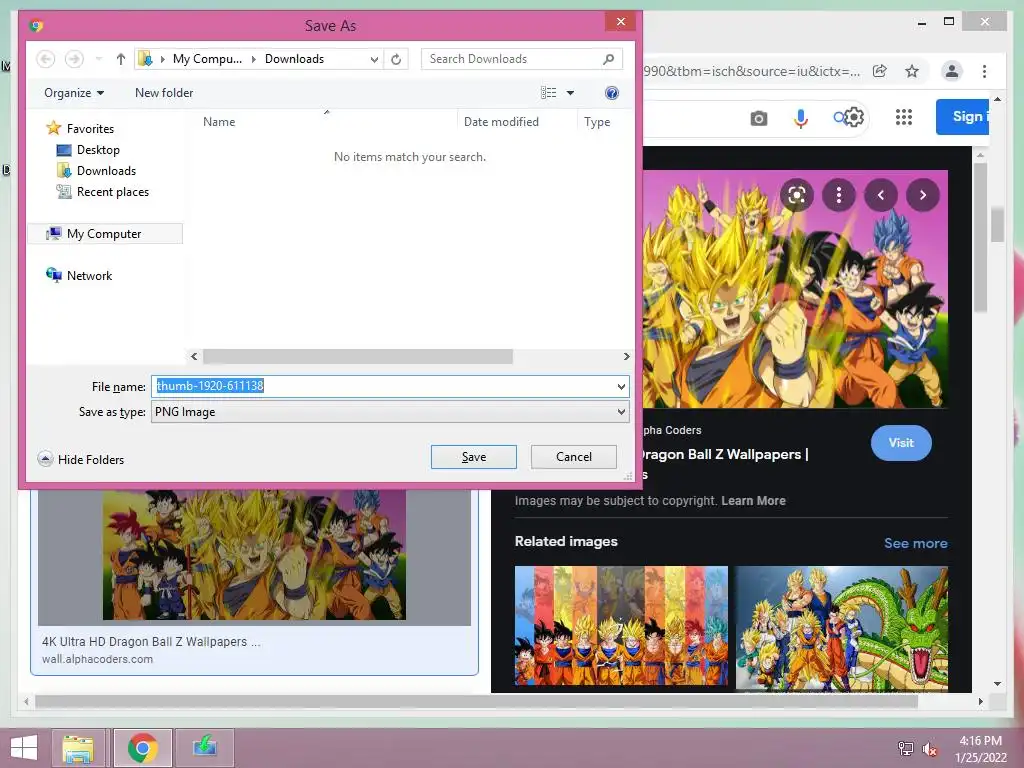The image size is (1024, 768).
Task: Show next image in preview
Action: coord(923,195)
